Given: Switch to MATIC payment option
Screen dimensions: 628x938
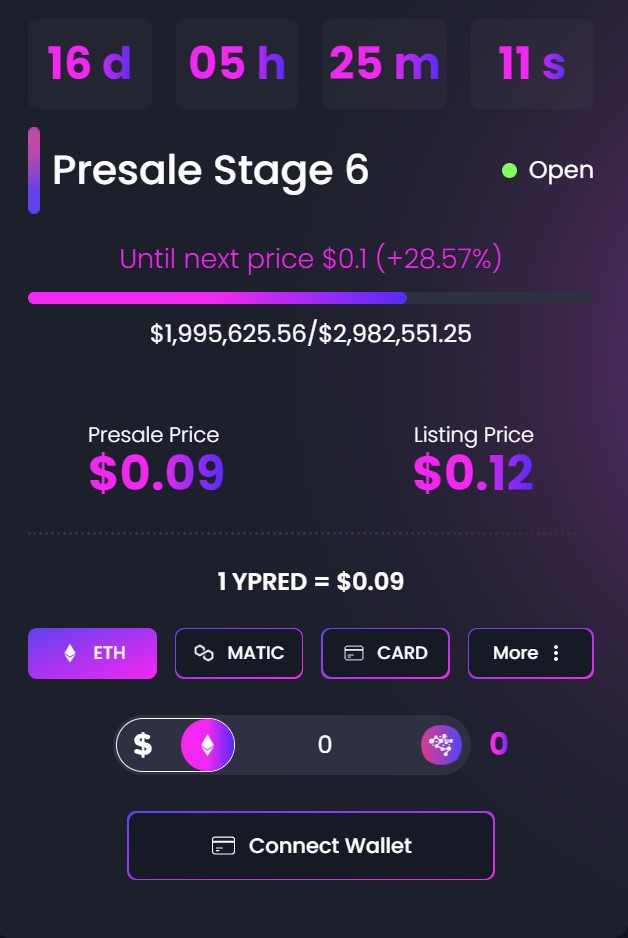Looking at the screenshot, I should [239, 653].
